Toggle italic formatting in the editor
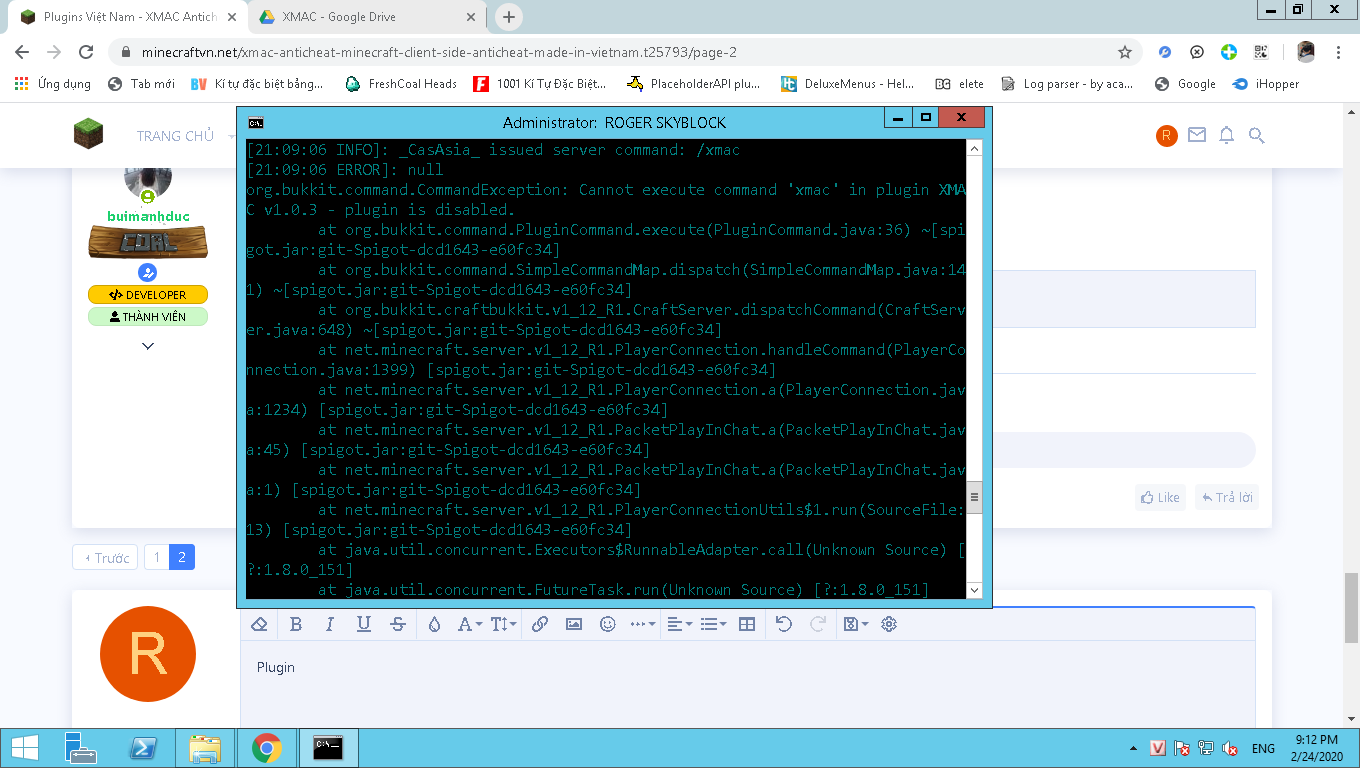Viewport: 1360px width, 768px height. click(x=330, y=624)
